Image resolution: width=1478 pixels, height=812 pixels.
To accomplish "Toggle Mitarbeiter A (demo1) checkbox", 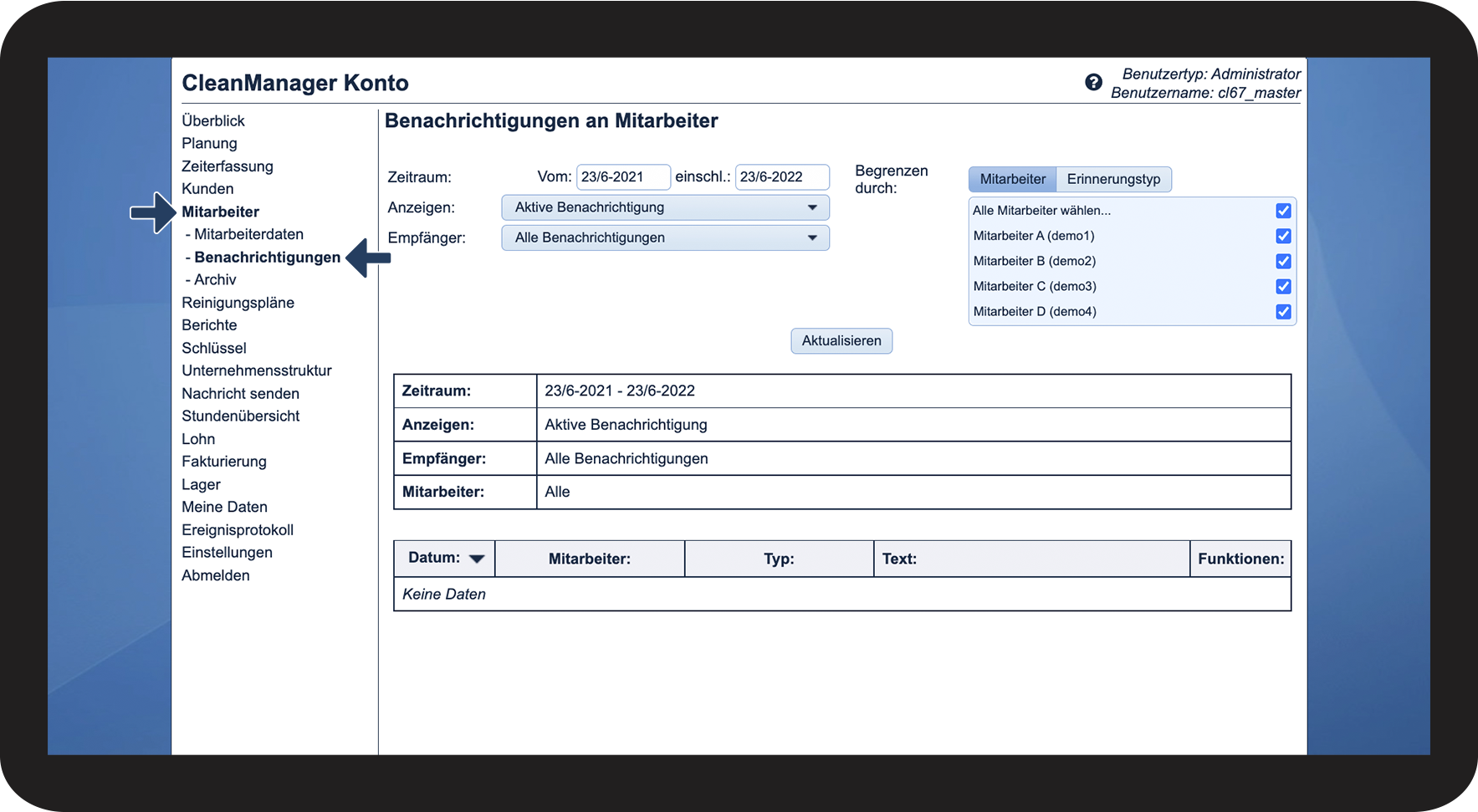I will point(1282,236).
